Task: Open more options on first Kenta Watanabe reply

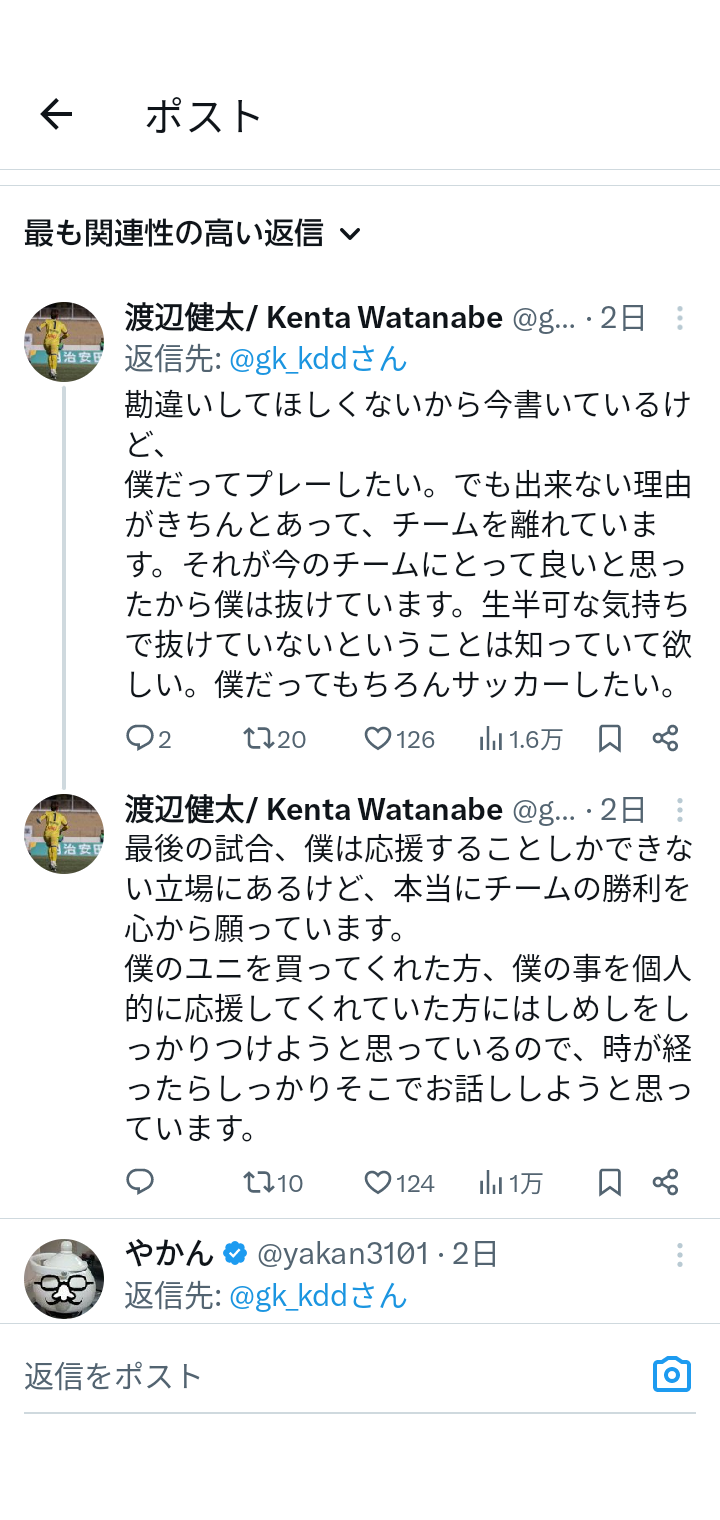Action: tap(680, 319)
